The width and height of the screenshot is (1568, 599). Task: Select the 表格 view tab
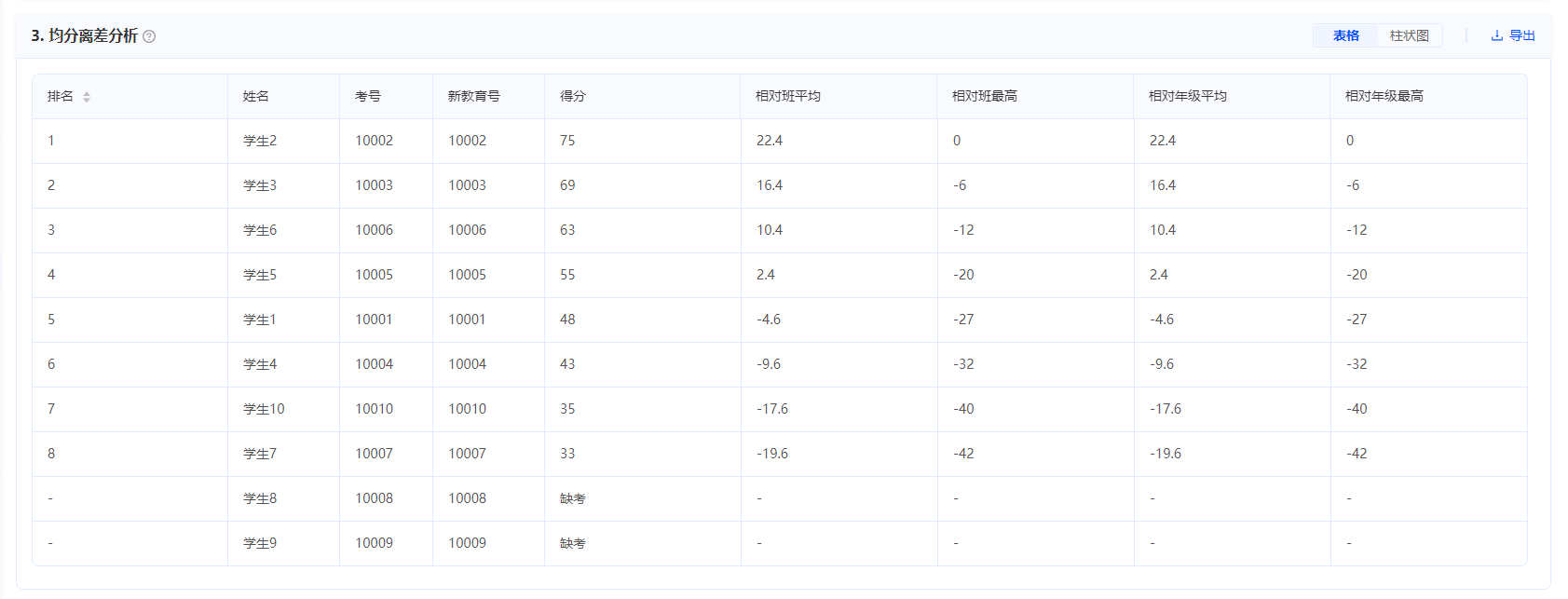[x=1345, y=35]
